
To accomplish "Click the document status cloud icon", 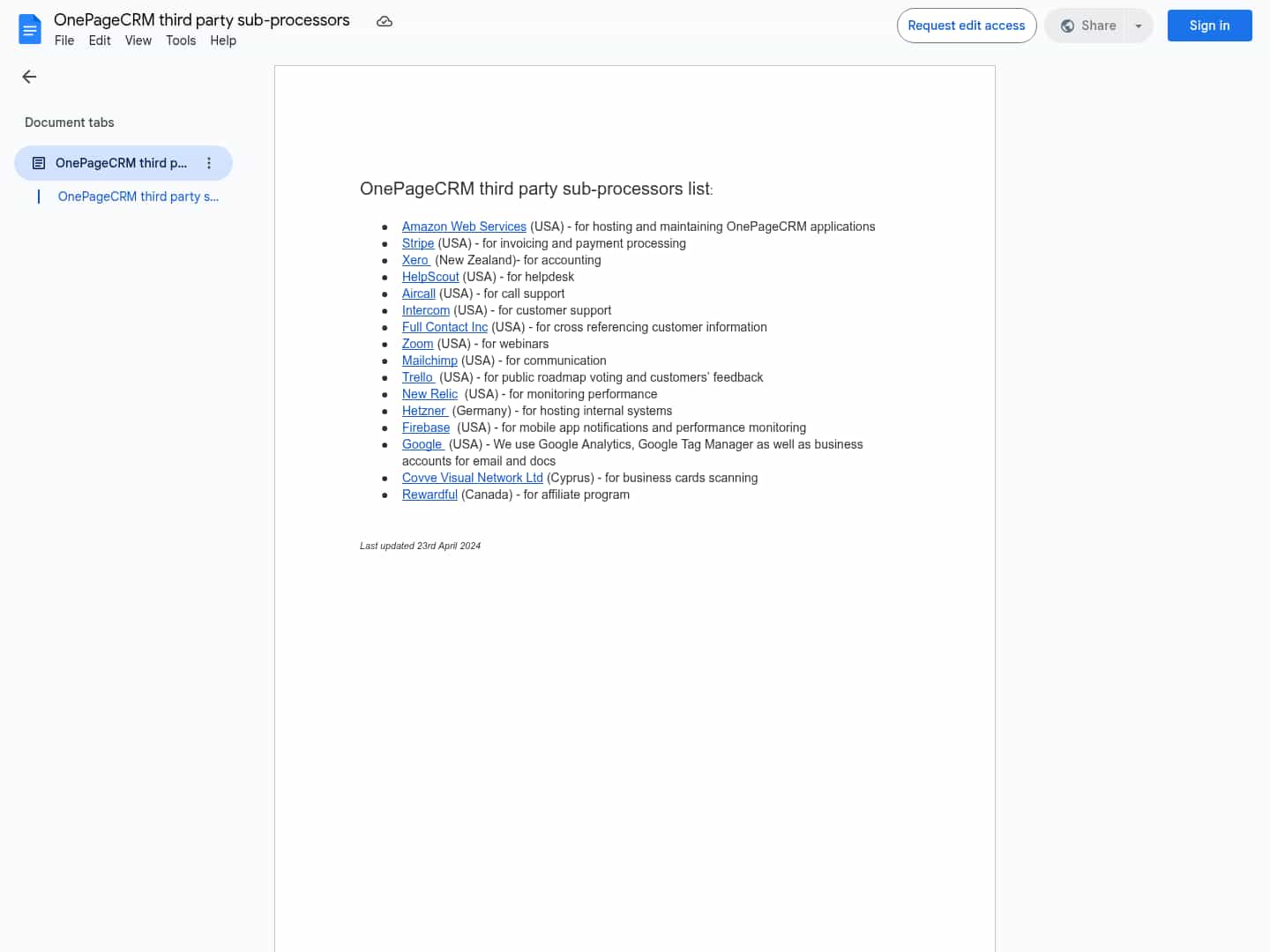I will (384, 20).
